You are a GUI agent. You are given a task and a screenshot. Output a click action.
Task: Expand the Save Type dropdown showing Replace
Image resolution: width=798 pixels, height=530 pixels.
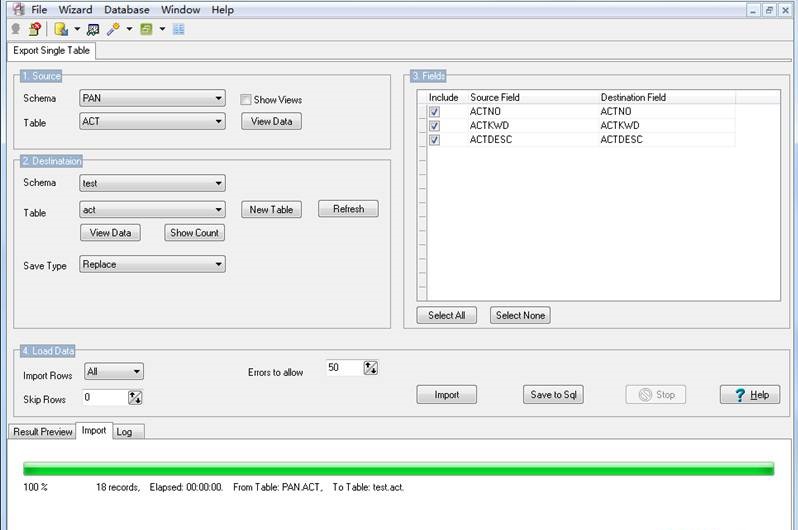click(152, 265)
